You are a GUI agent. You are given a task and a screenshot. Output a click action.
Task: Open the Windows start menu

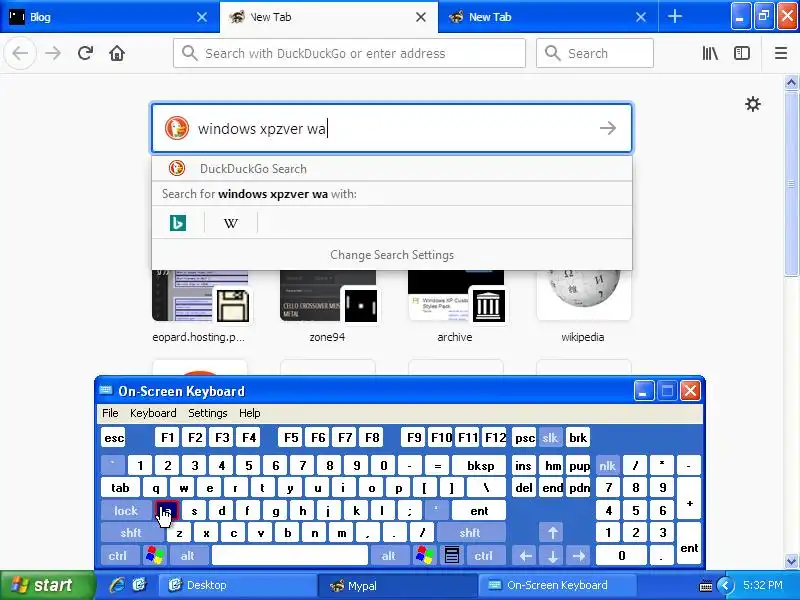(x=47, y=585)
